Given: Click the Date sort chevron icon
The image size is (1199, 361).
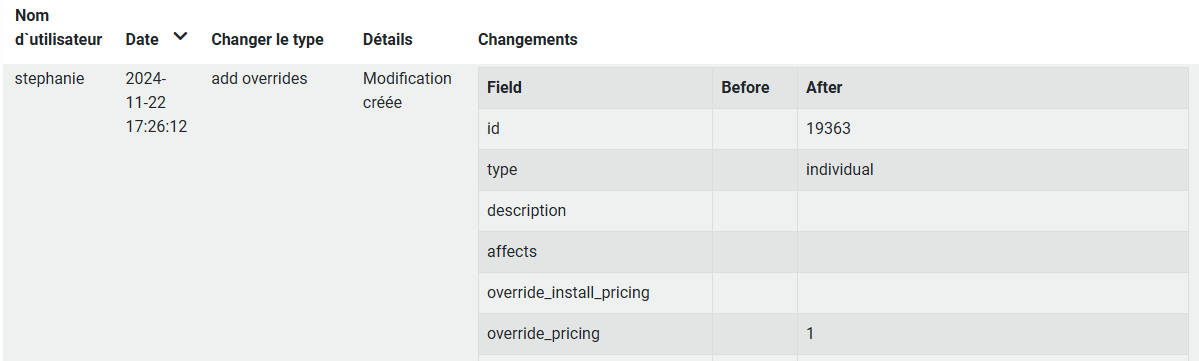Looking at the screenshot, I should pos(180,36).
